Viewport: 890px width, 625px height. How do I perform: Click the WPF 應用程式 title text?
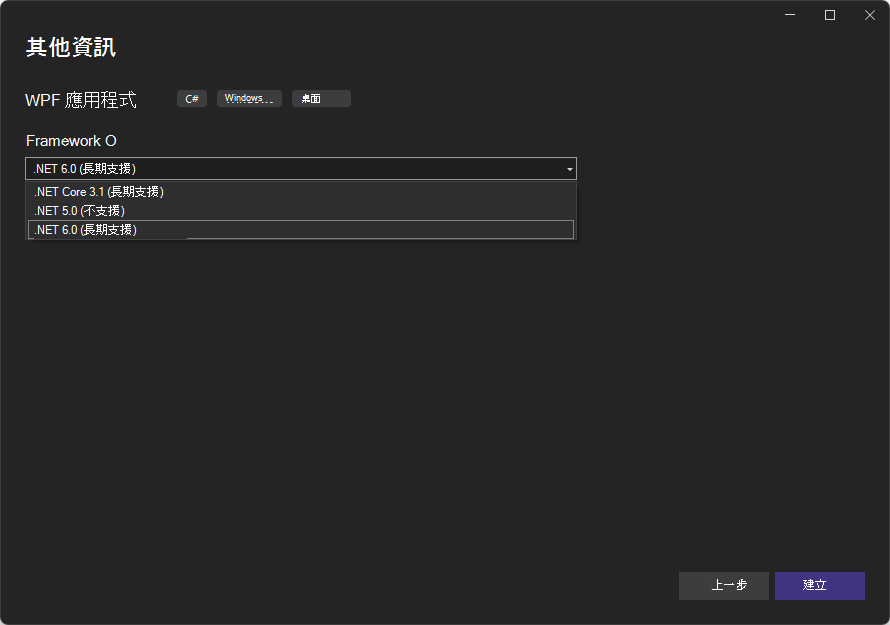coord(81,100)
